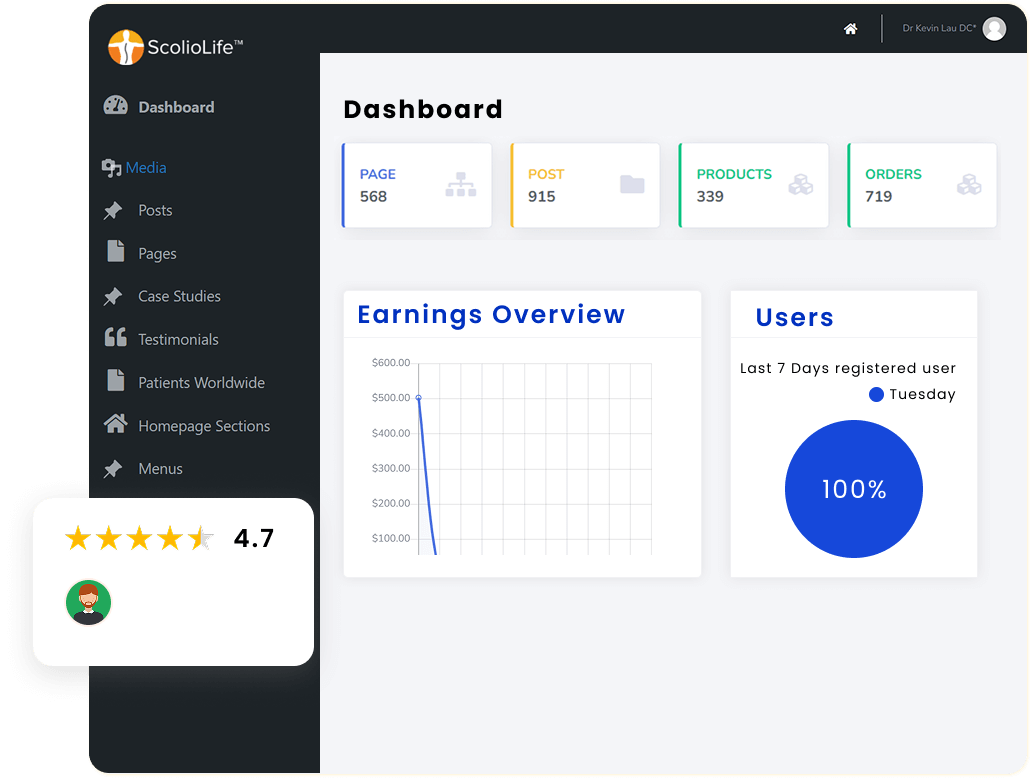Image resolution: width=1031 pixels, height=778 pixels.
Task: Select Patients Worldwide menu item
Action: (x=201, y=383)
